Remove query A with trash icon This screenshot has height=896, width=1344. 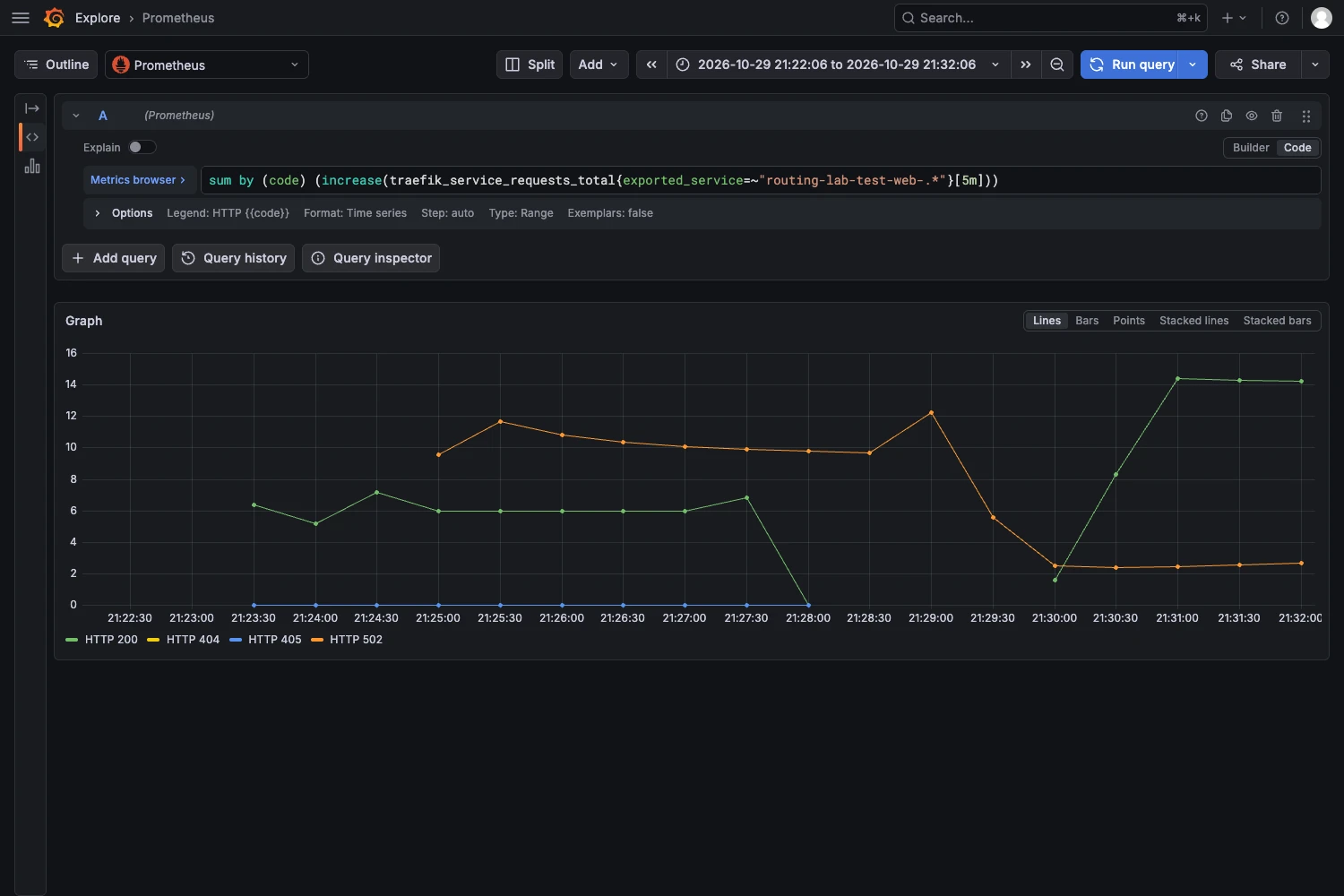(1277, 116)
